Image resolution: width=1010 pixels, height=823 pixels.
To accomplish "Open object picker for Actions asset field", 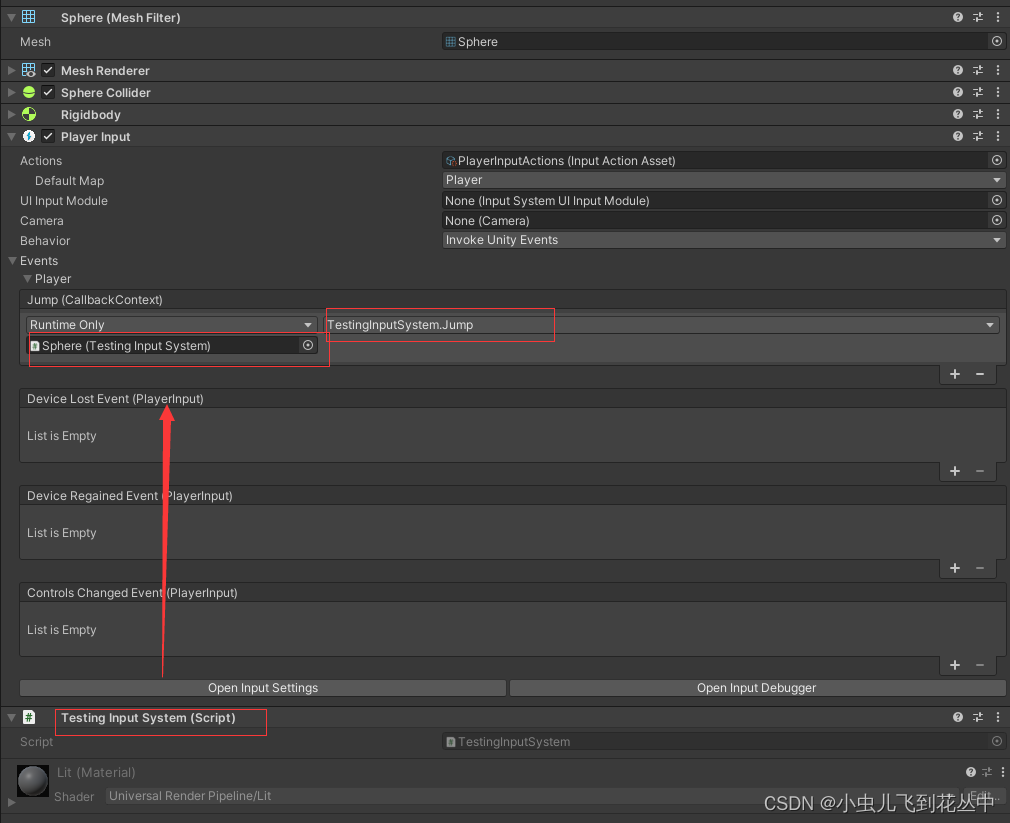I will (996, 160).
